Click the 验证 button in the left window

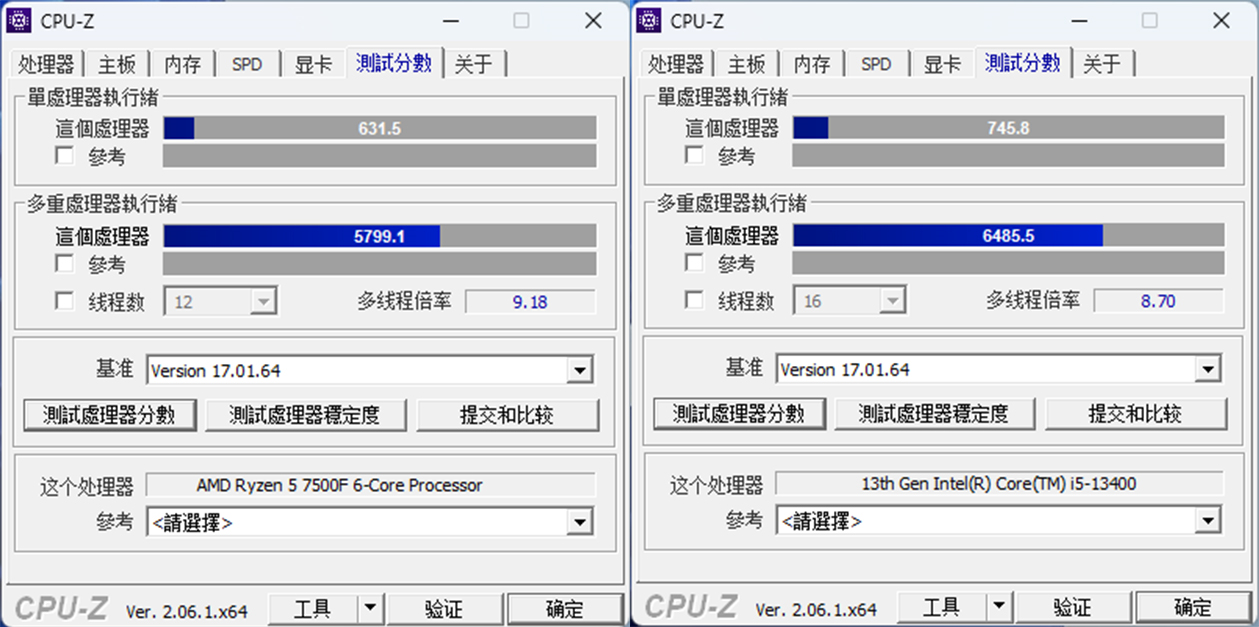444,606
